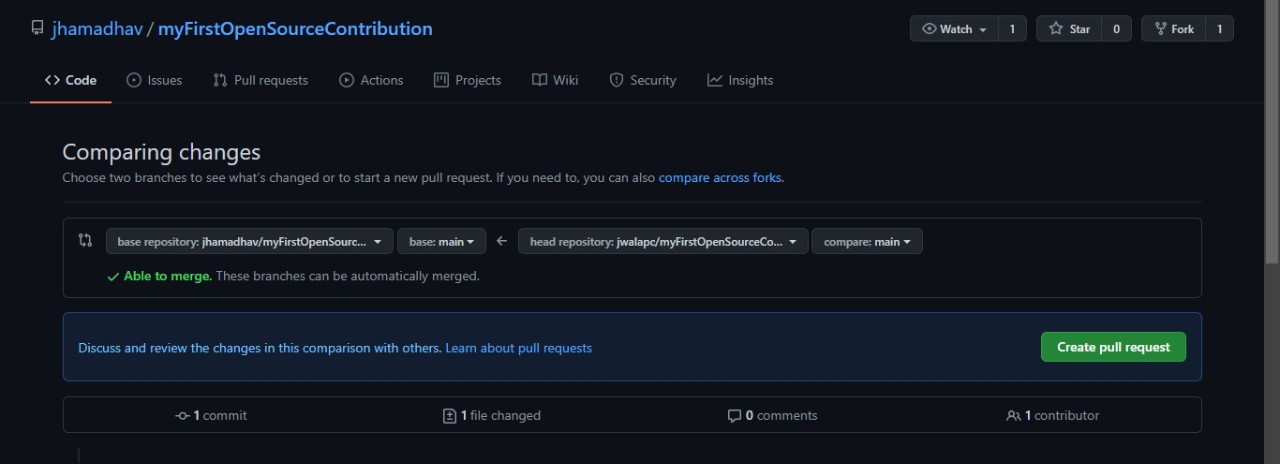Open the jhamadhav owner link
This screenshot has height=464, width=1280.
pos(97,29)
